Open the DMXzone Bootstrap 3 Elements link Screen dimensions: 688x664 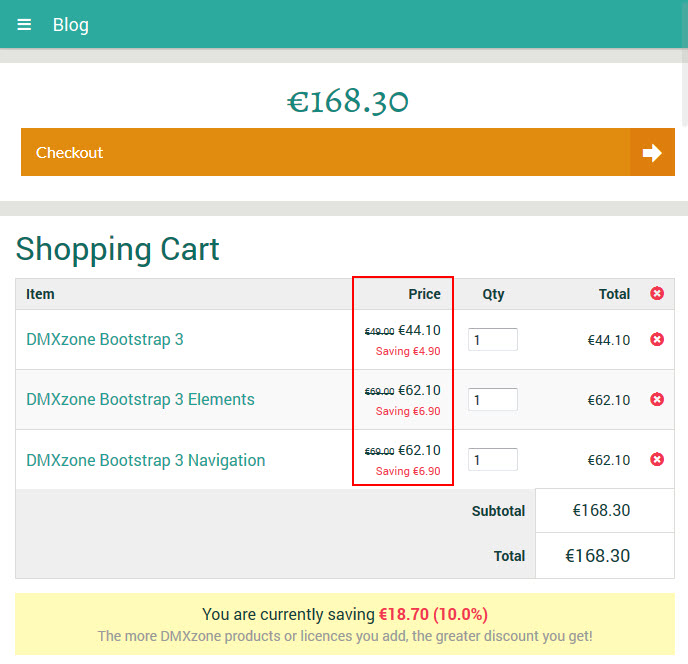coord(140,399)
